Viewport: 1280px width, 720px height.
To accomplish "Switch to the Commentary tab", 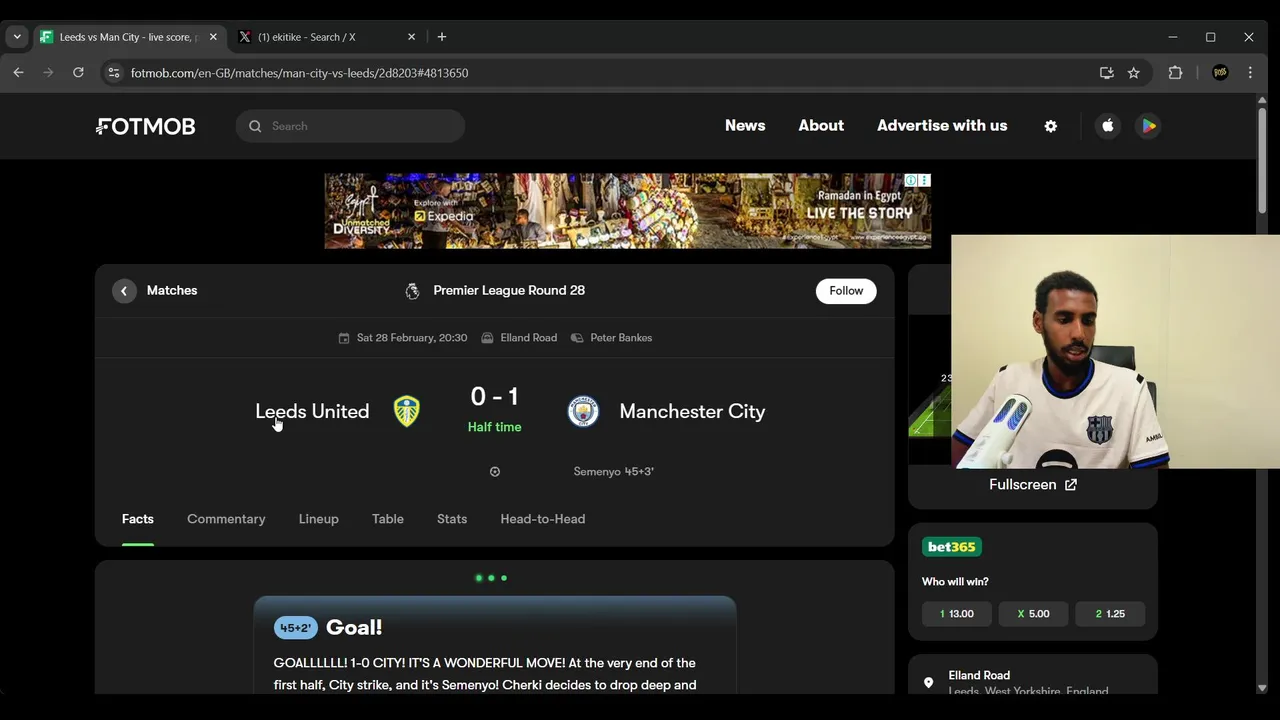I will click(x=226, y=519).
